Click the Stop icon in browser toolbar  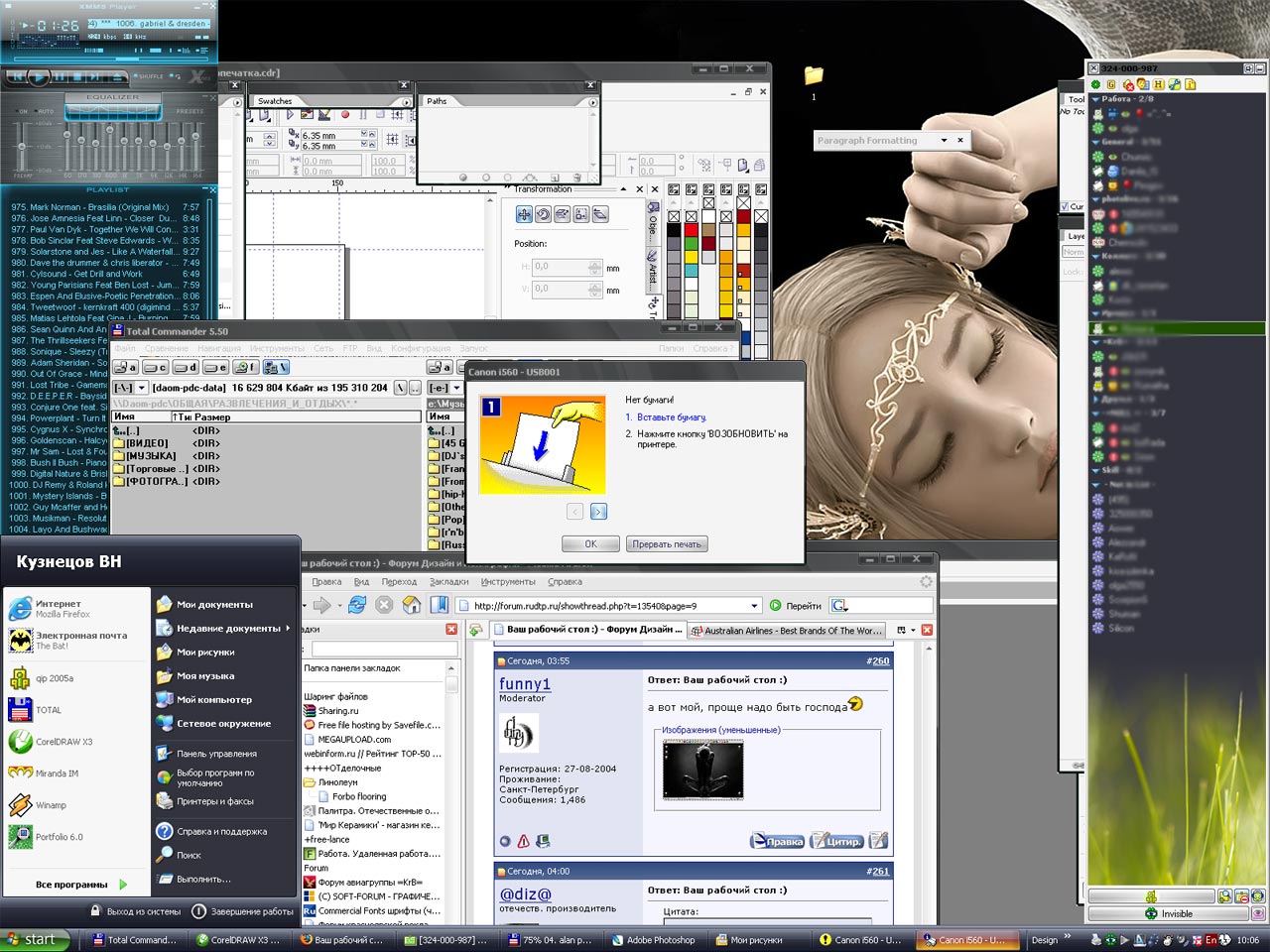[x=384, y=605]
